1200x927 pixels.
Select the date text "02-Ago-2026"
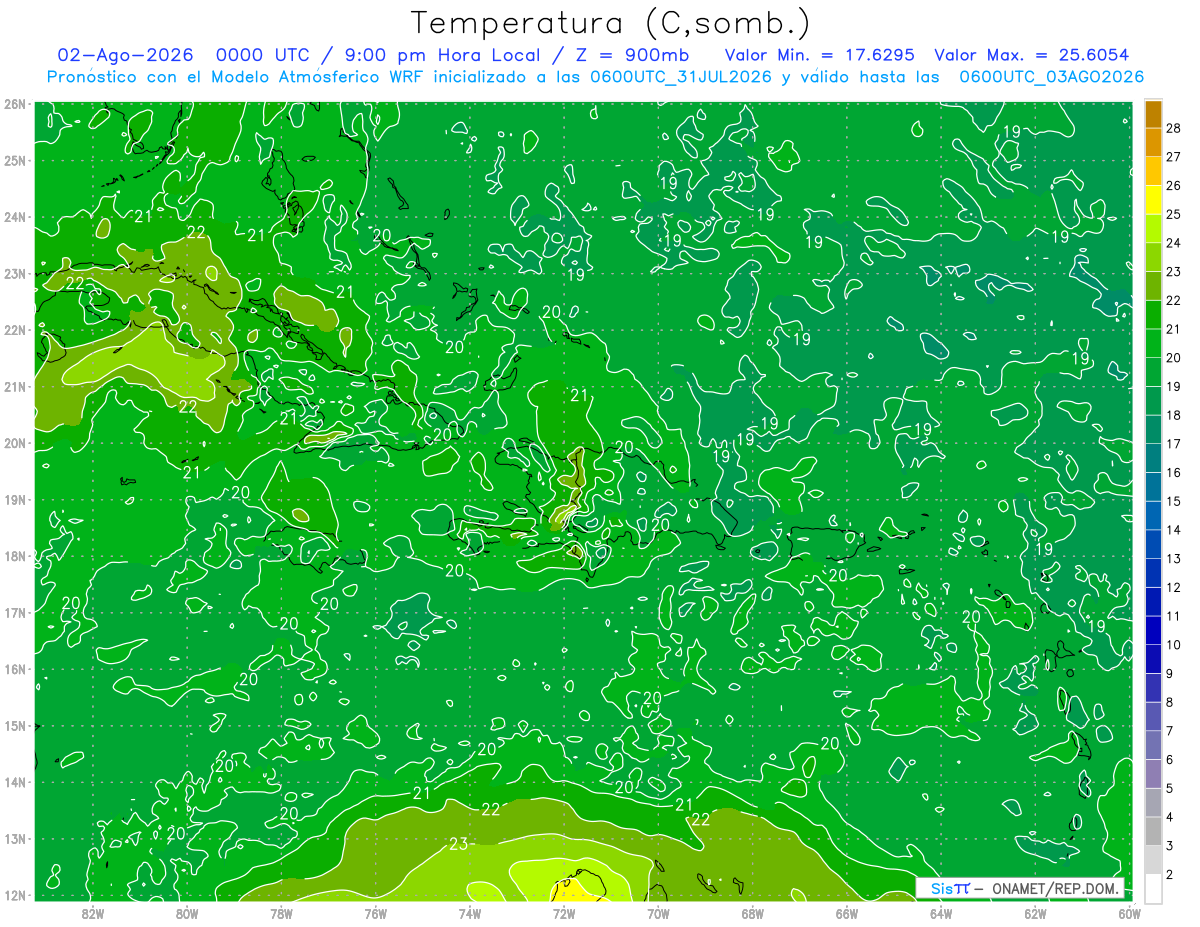click(x=125, y=55)
